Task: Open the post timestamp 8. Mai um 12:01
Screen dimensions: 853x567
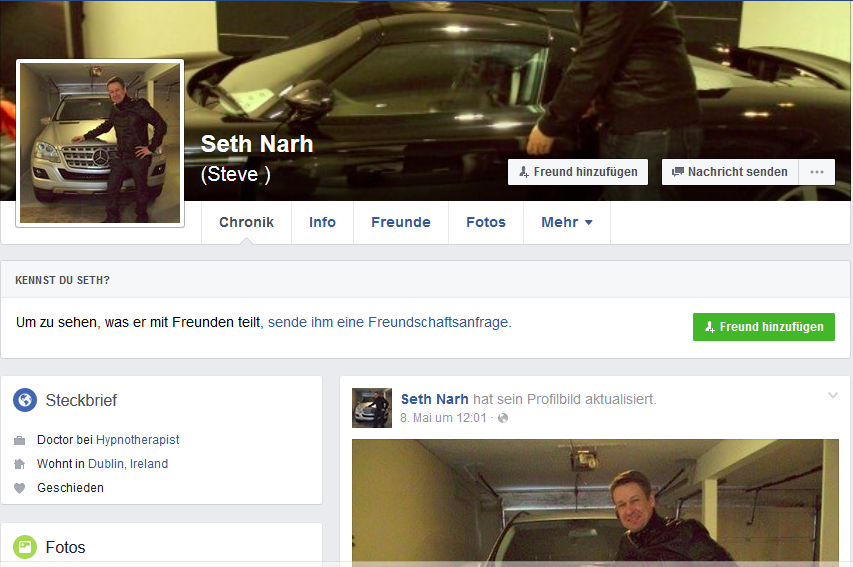Action: click(443, 418)
